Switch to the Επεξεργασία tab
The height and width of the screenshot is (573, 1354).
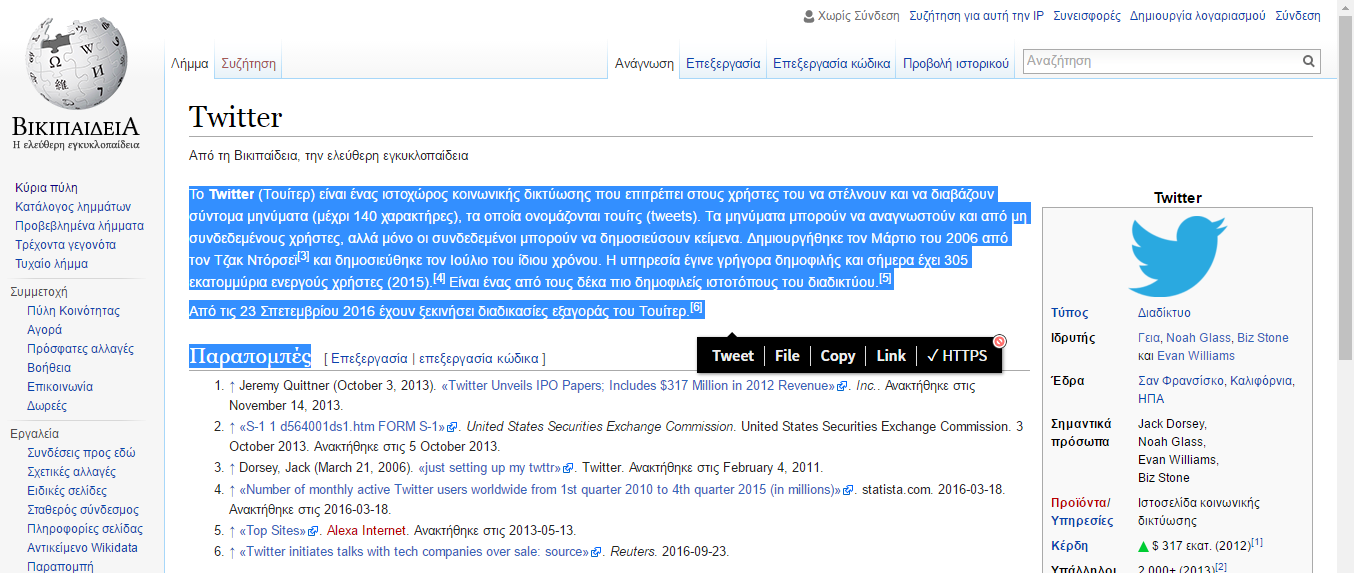(723, 63)
